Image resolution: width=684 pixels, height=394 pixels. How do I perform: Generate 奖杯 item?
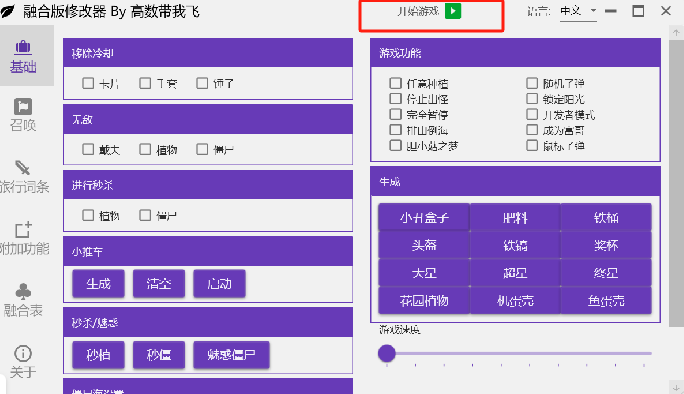pyautogui.click(x=606, y=245)
